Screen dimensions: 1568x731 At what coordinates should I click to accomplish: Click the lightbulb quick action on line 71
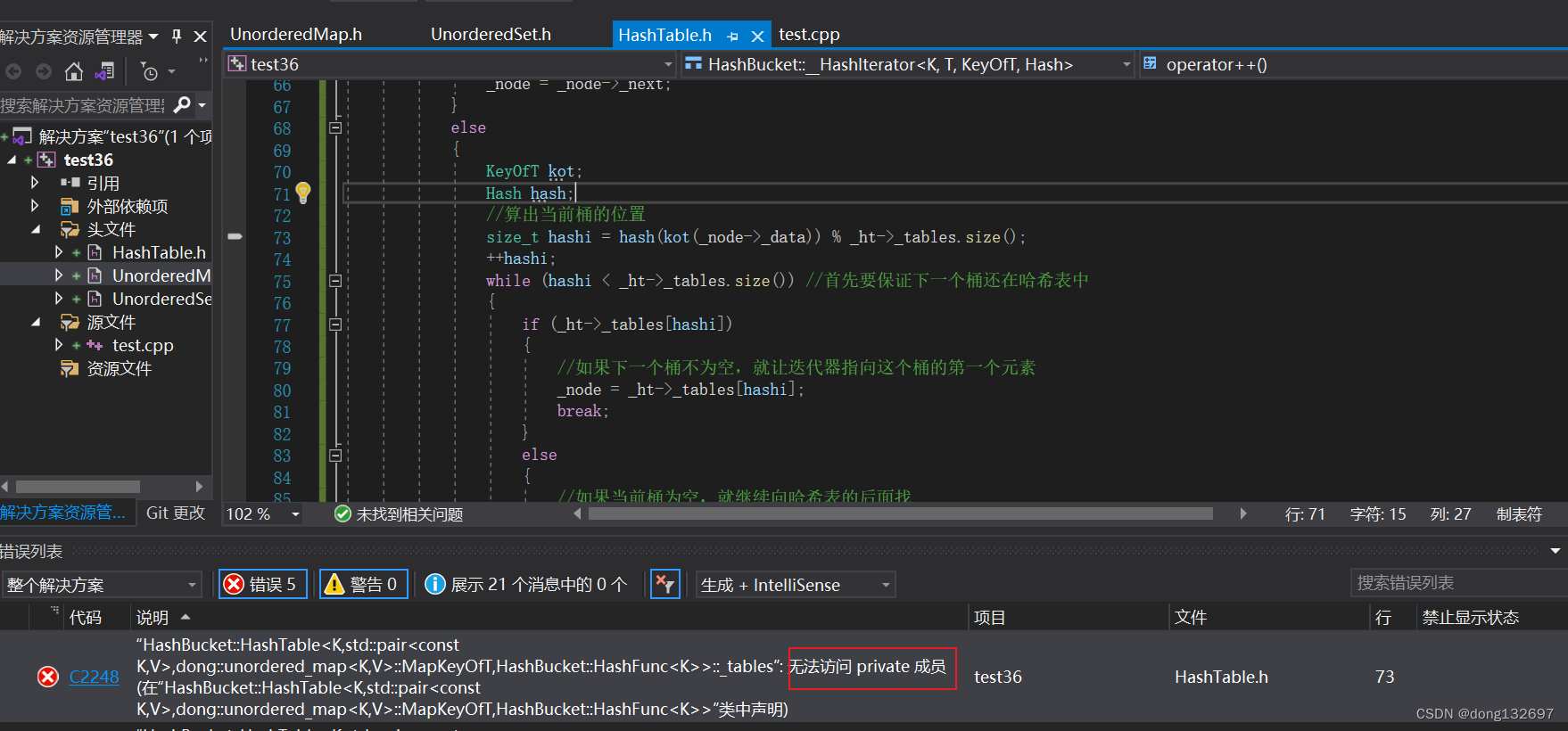[303, 193]
